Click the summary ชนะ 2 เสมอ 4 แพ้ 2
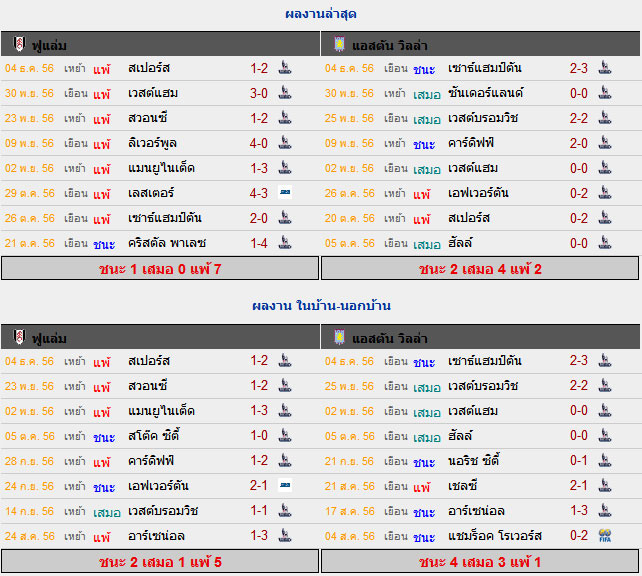 click(480, 269)
